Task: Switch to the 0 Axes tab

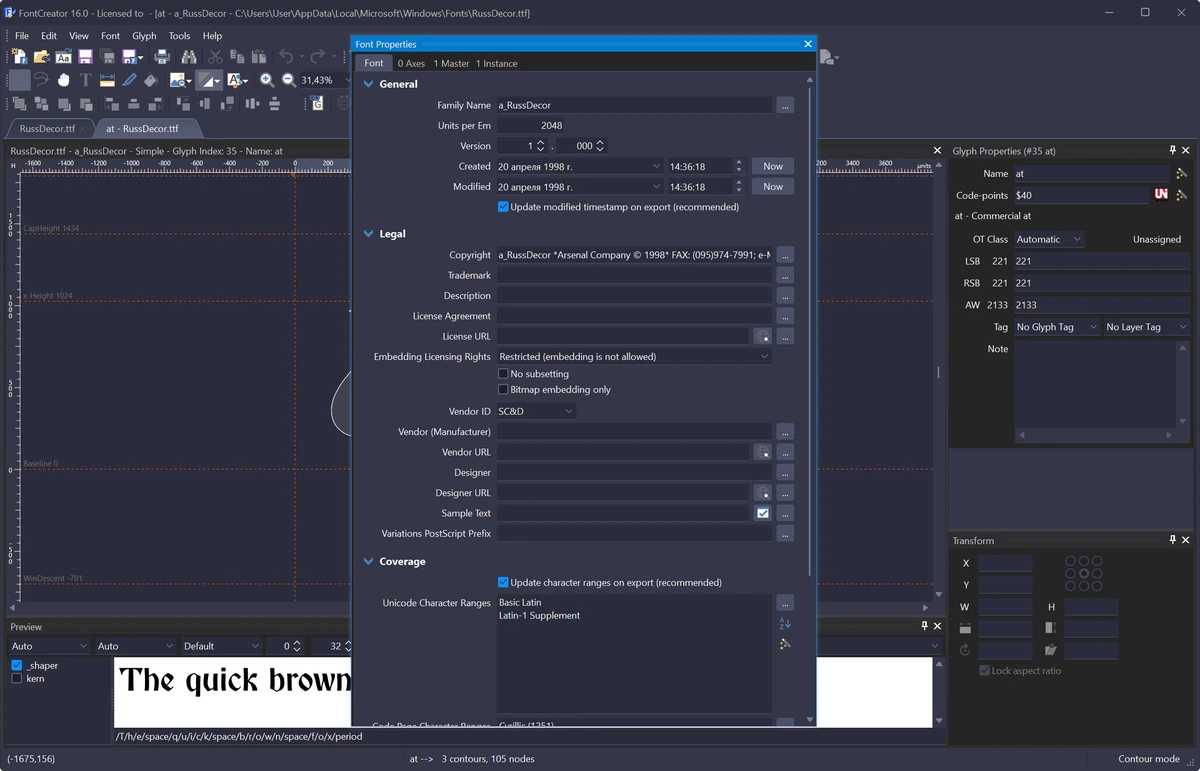Action: [411, 63]
